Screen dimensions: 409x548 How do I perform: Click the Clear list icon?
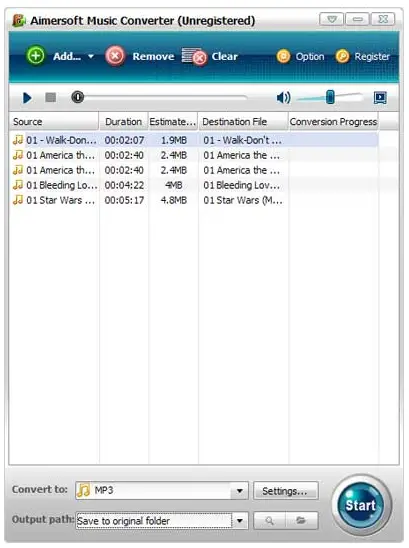194,56
